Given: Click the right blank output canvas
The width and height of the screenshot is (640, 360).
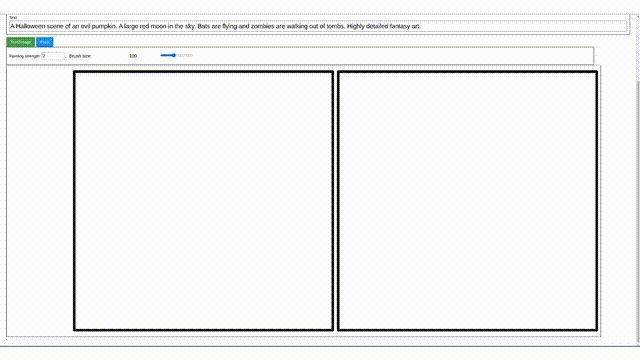Looking at the screenshot, I should 467,200.
